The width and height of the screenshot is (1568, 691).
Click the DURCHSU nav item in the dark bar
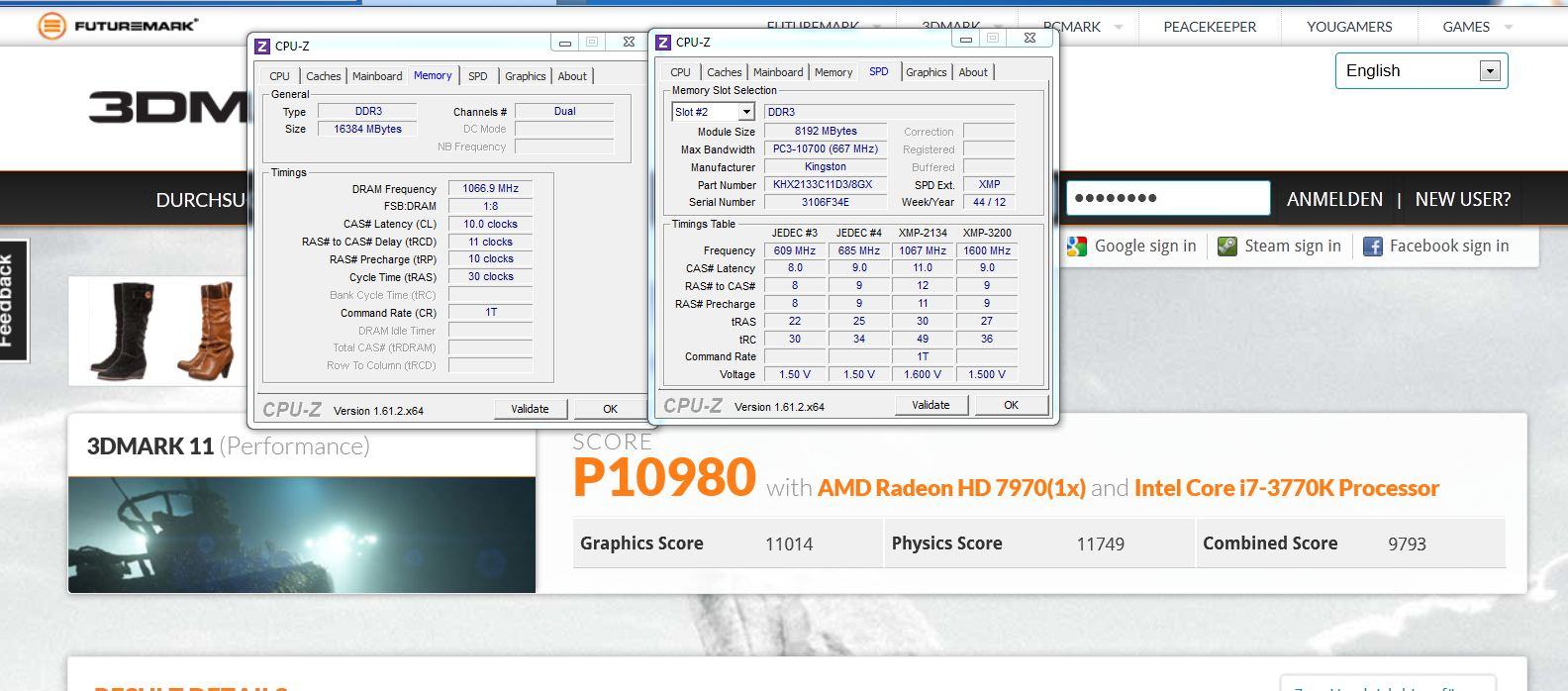click(x=201, y=200)
